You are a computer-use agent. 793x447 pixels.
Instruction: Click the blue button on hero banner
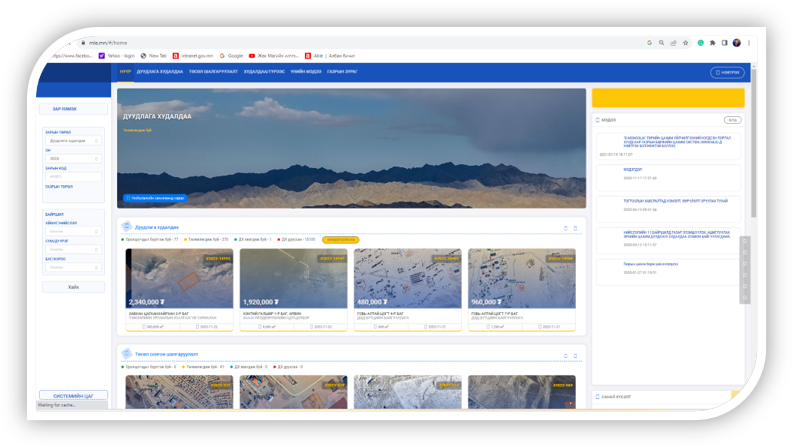pos(155,198)
